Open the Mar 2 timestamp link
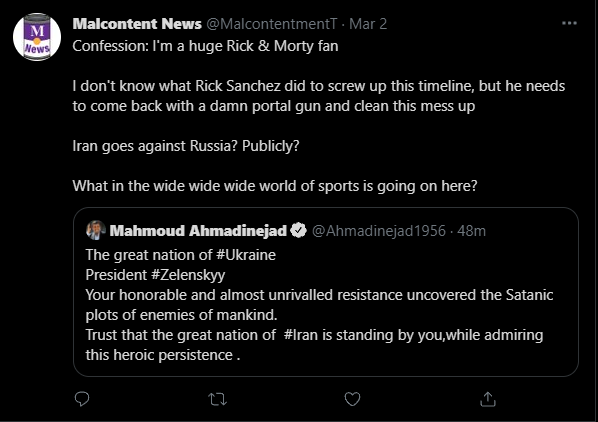Viewport: 598px width, 422px height. [x=368, y=24]
